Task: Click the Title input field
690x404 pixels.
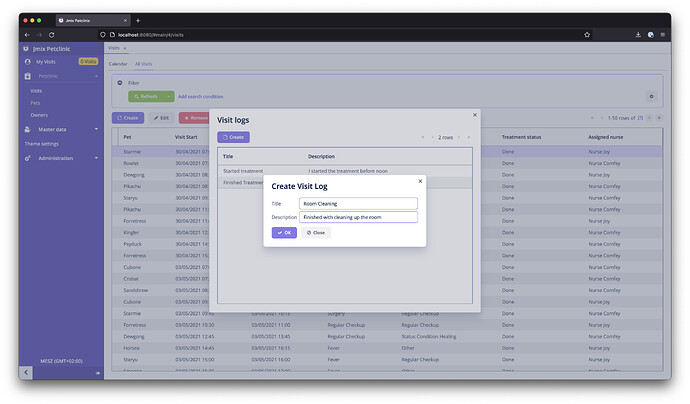Action: pyautogui.click(x=358, y=203)
